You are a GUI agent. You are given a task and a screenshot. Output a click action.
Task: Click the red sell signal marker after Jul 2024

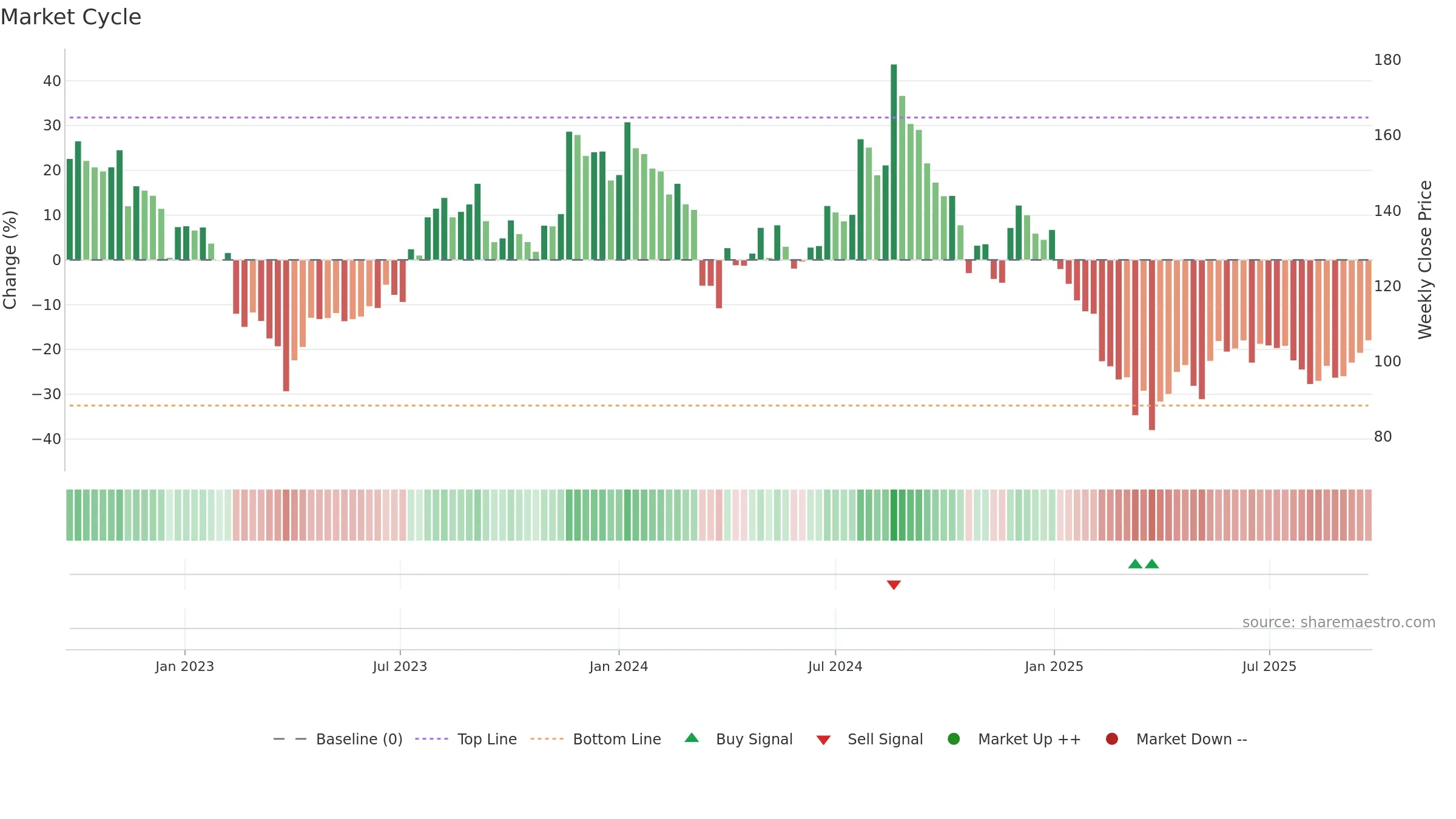coord(894,585)
